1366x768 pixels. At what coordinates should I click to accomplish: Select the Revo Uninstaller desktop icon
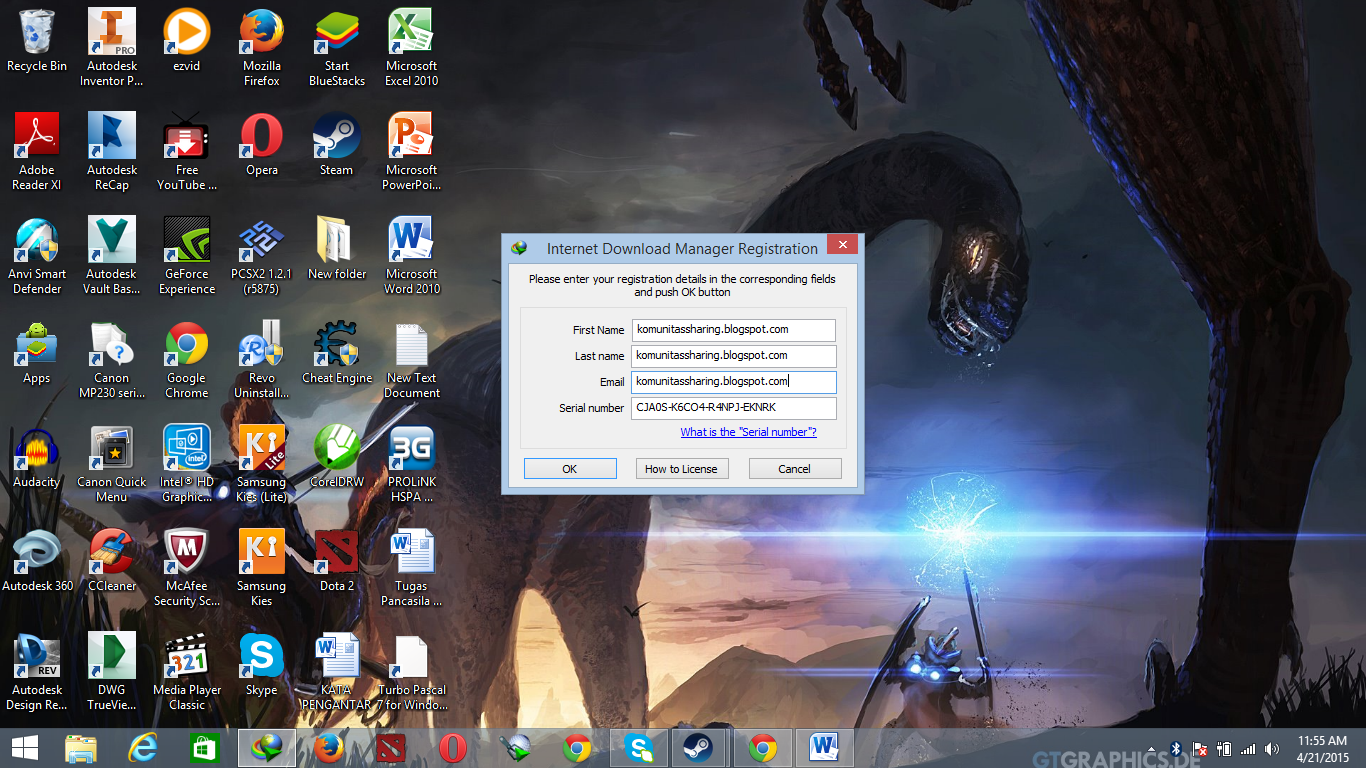(262, 360)
